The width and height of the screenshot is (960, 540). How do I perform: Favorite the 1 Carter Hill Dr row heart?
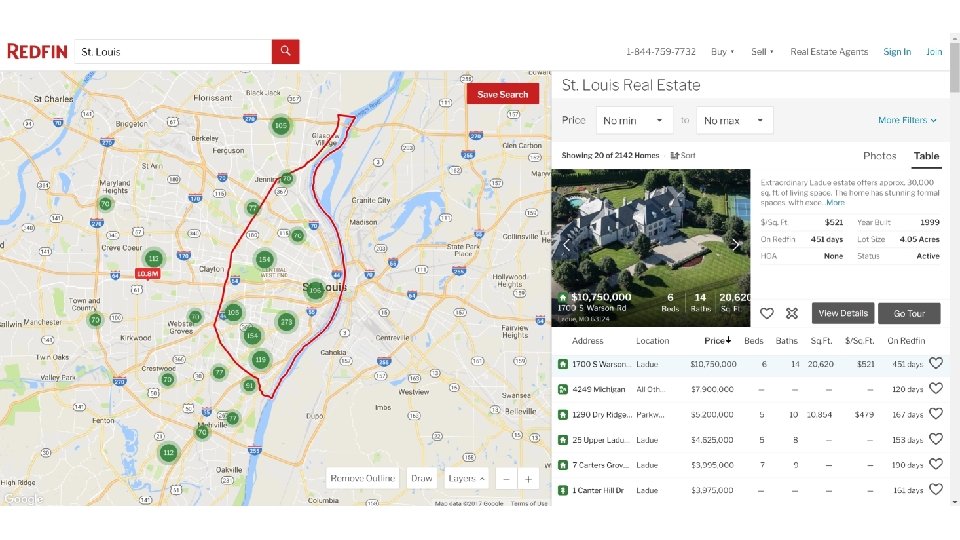936,489
